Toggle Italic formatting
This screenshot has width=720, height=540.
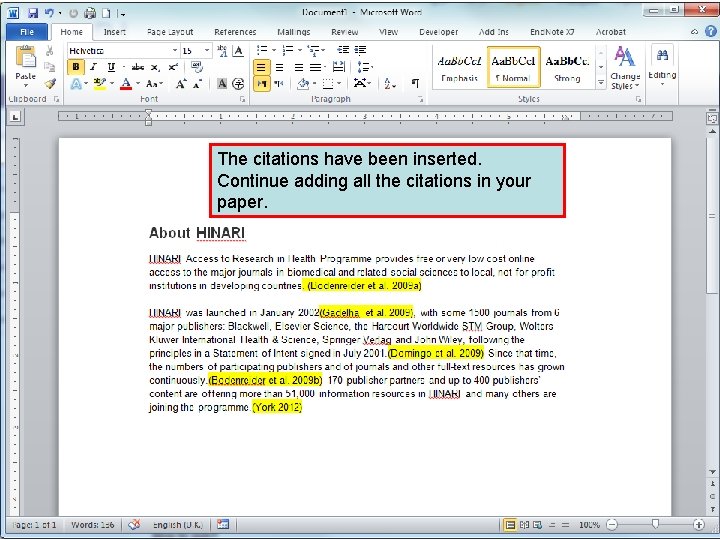coord(93,67)
